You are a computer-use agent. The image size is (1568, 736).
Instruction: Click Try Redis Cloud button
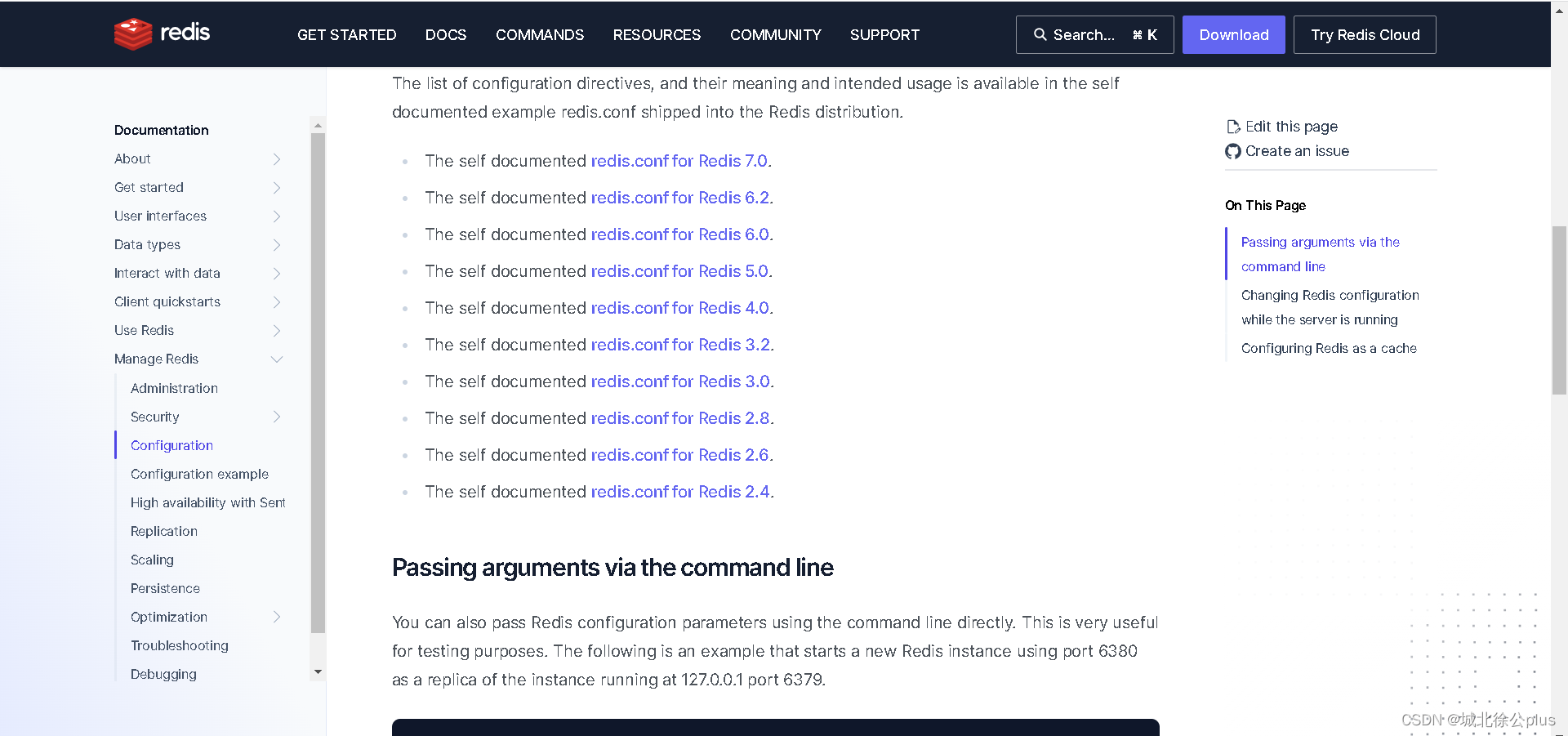tap(1365, 34)
